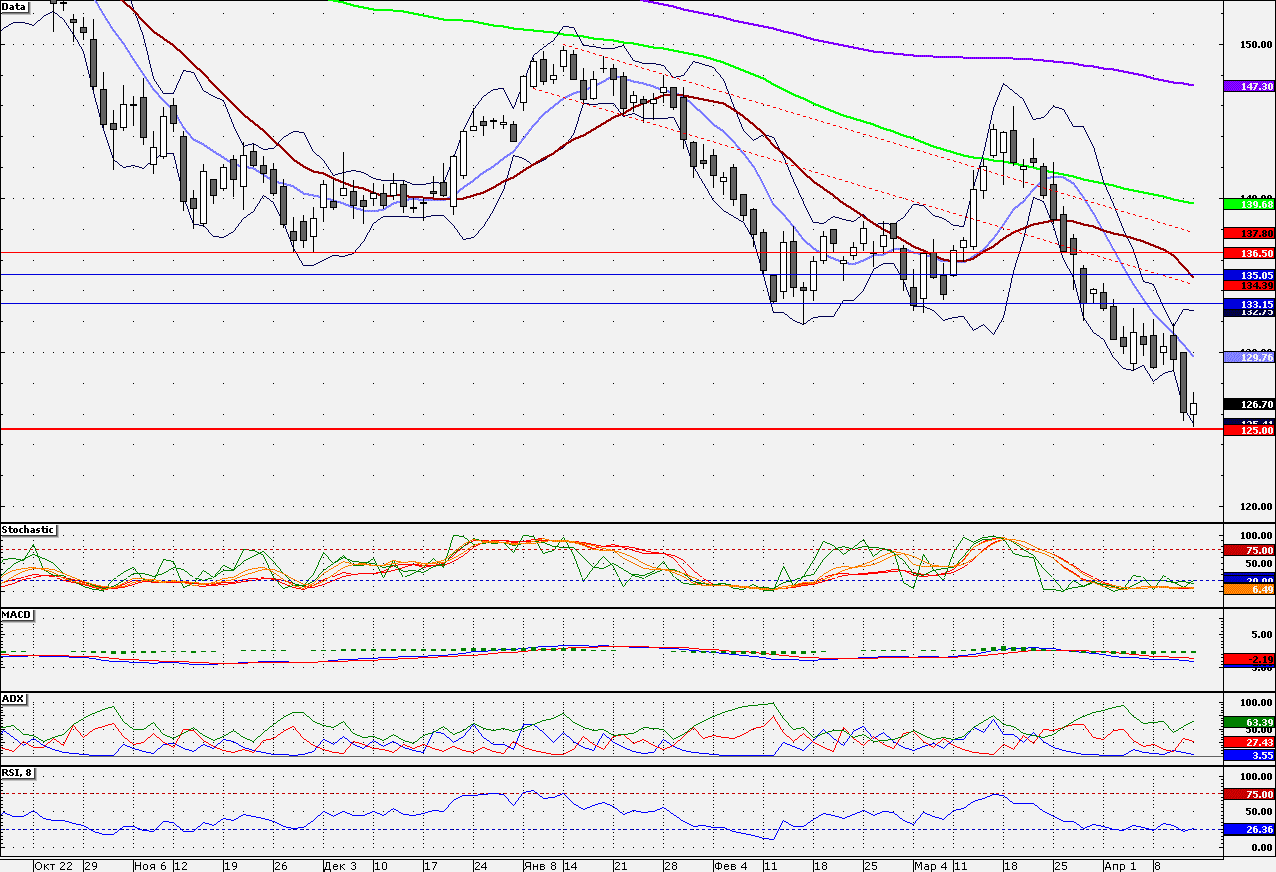The image size is (1276, 872).
Task: Click the Data panel label
Action: [15, 6]
